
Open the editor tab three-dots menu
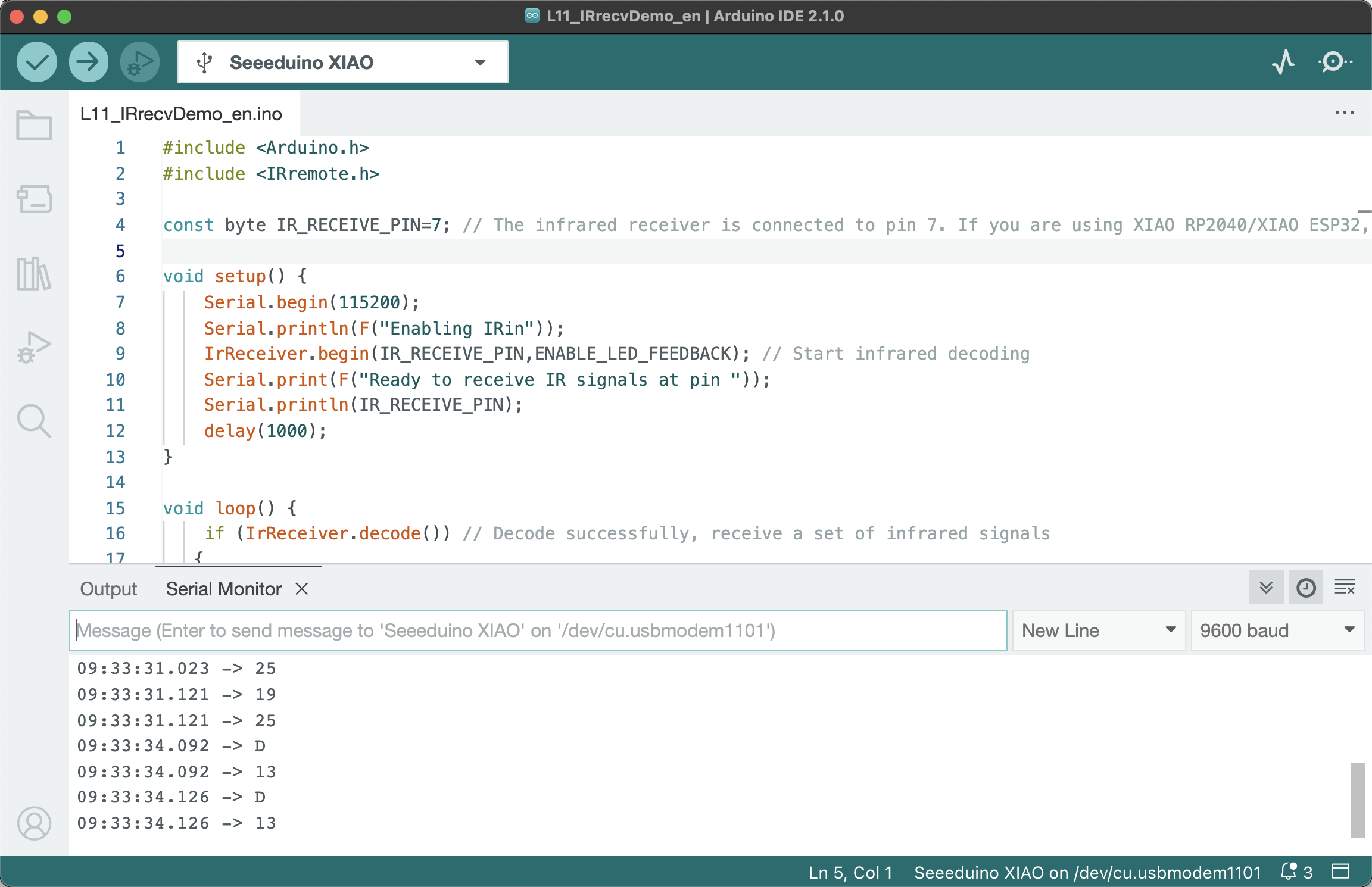1345,113
